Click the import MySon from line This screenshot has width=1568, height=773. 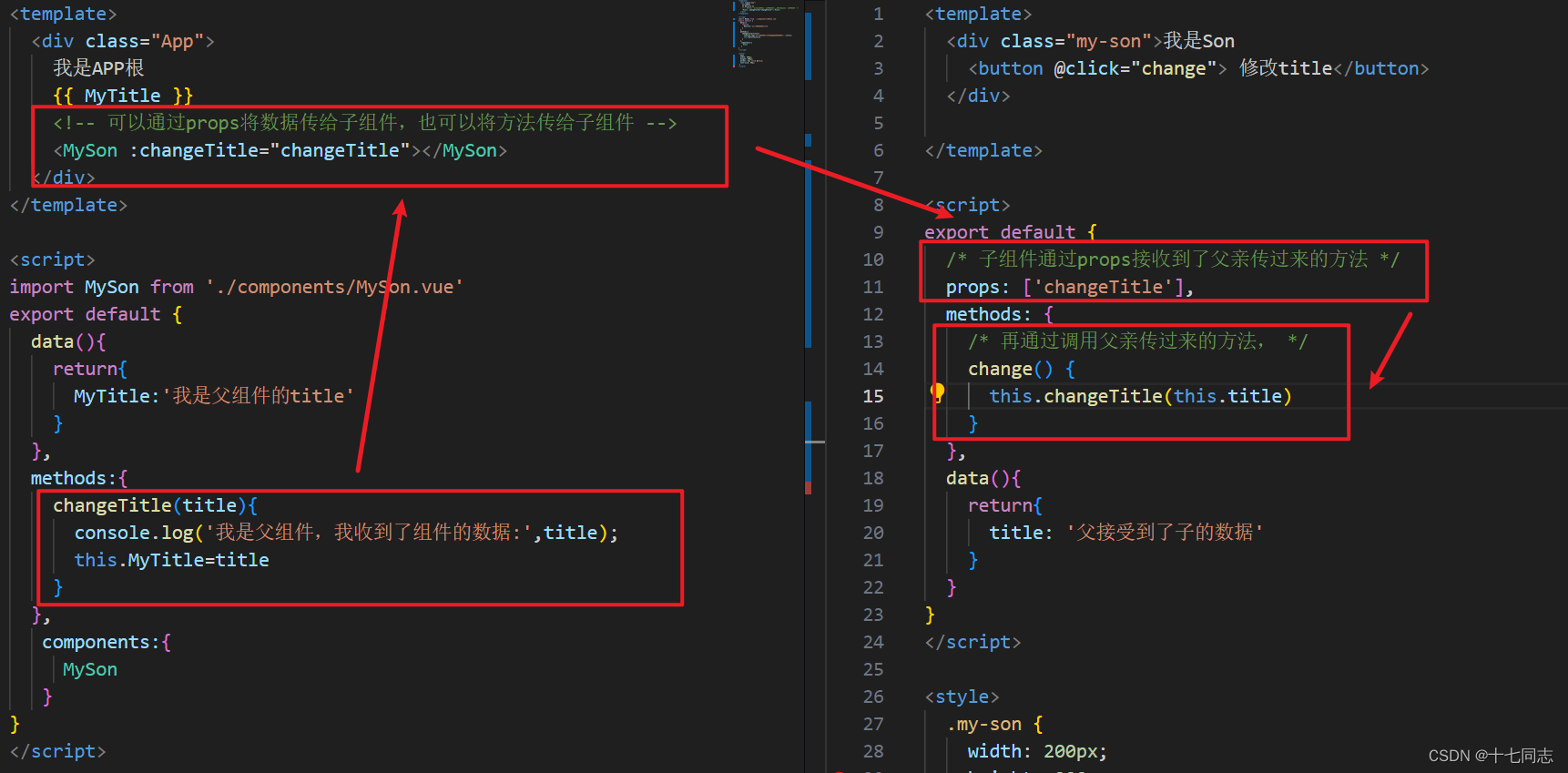click(x=237, y=287)
